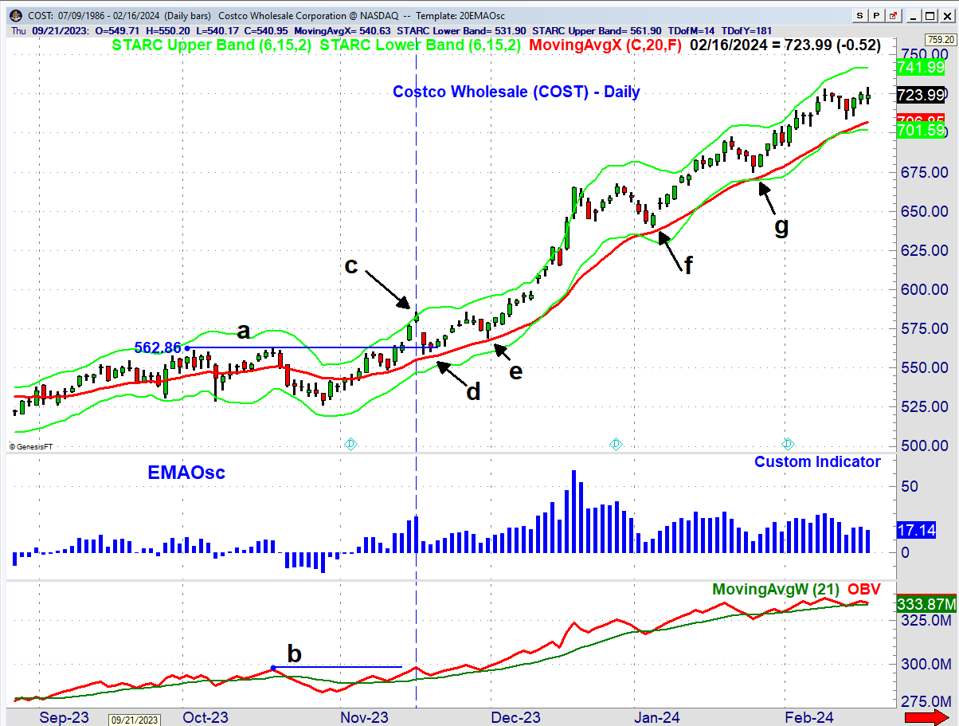Viewport: 959px width, 726px height.
Task: Click the MovingAvgW (21) label
Action: [776, 589]
